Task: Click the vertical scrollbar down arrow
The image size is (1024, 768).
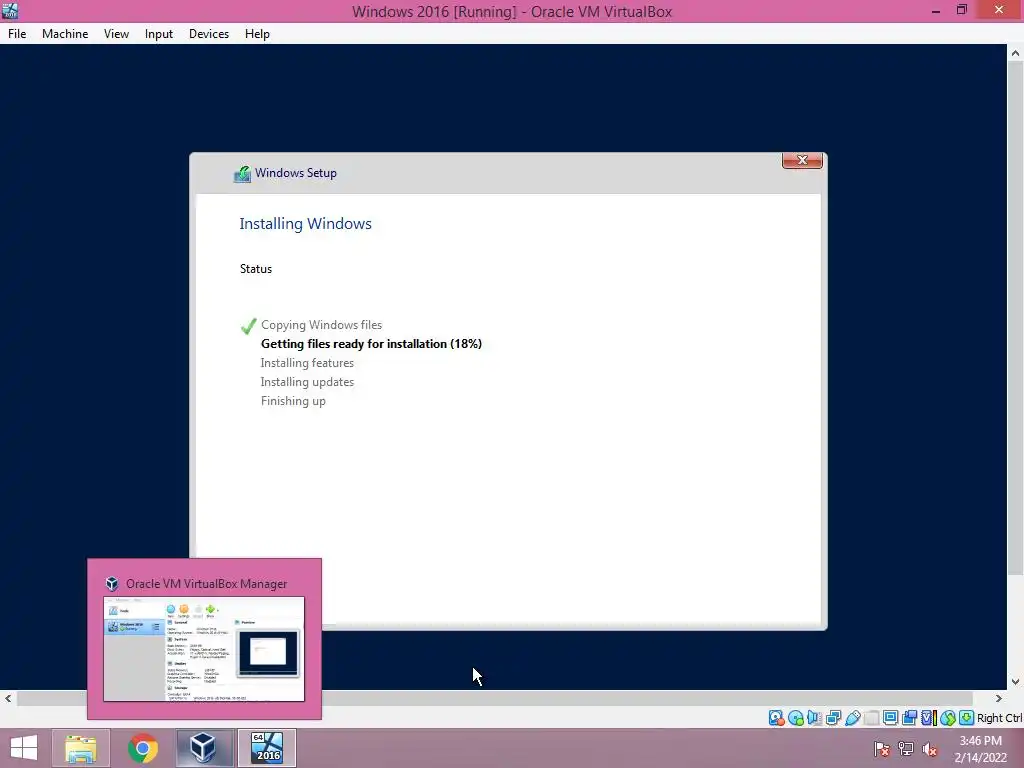Action: (x=1015, y=682)
